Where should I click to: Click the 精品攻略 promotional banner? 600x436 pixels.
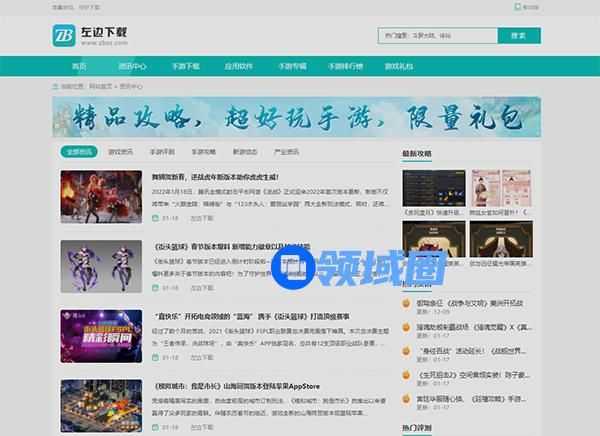point(296,118)
